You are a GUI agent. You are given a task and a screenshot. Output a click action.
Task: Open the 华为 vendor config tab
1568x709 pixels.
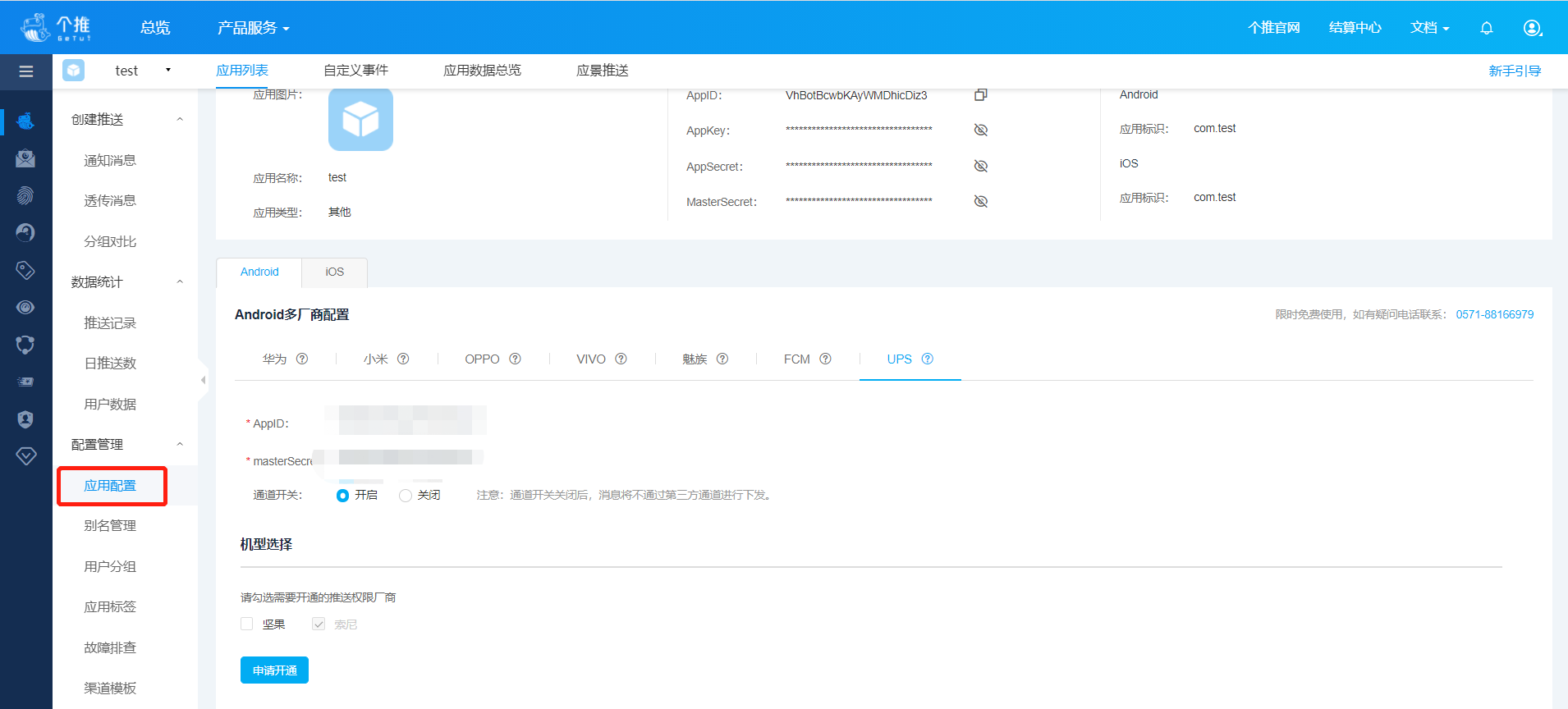click(274, 359)
